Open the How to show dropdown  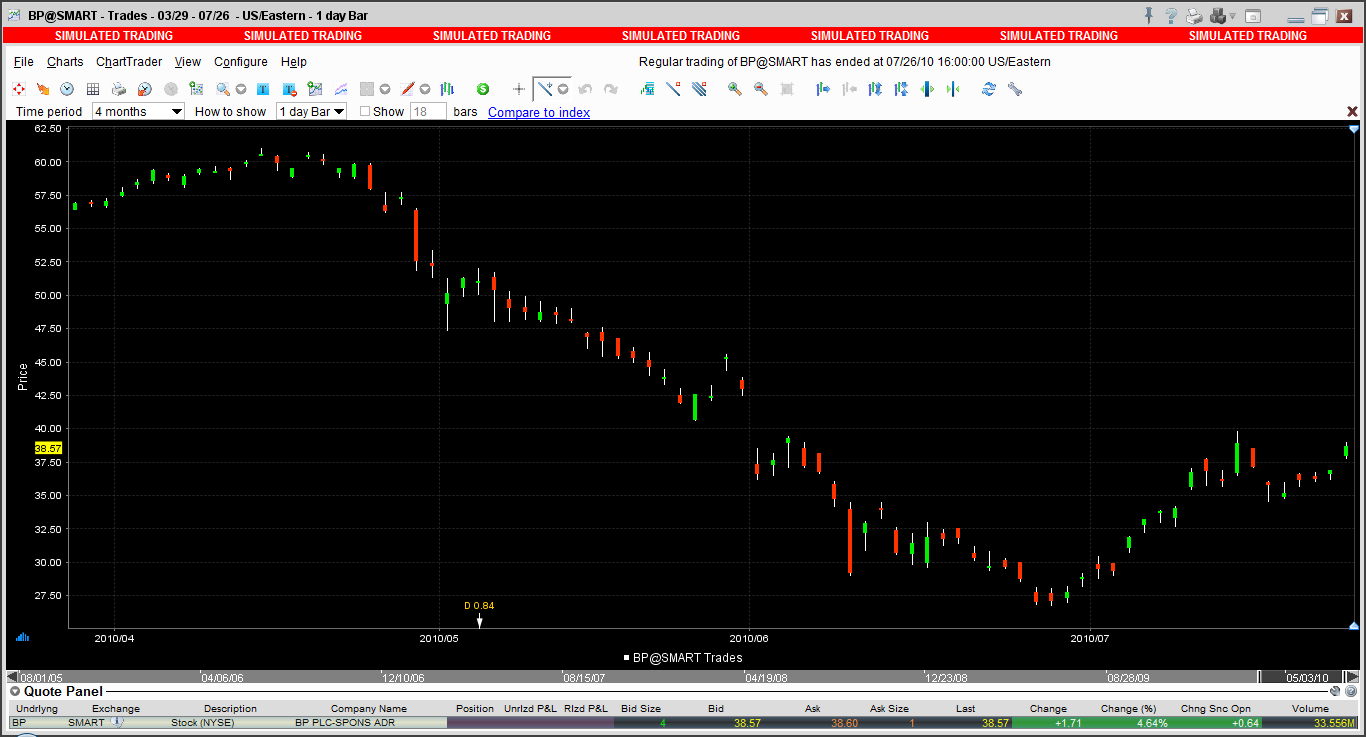point(312,111)
